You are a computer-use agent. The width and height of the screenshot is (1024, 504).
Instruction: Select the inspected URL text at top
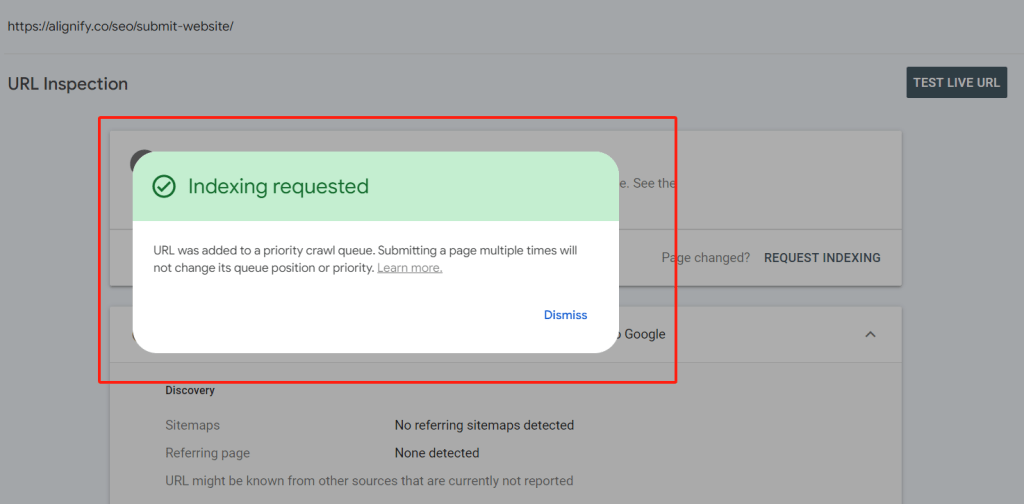coord(121,27)
